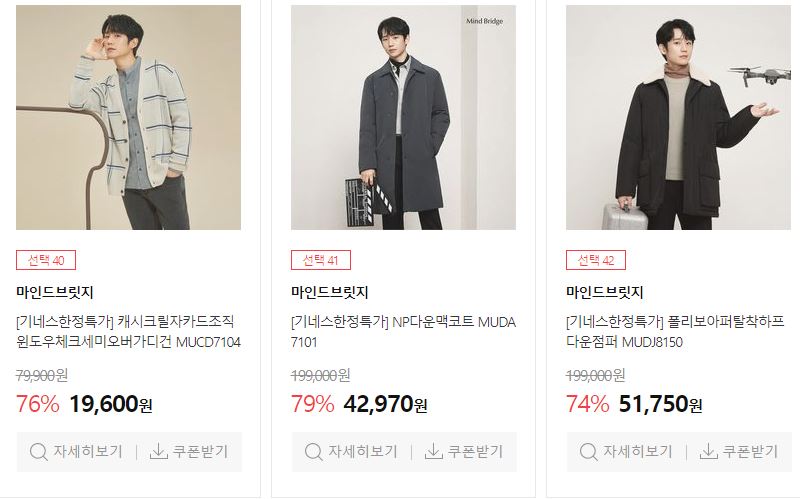Click product title 캐시크릴자카드조직 cardigan
This screenshot has height=499, width=800.
(x=129, y=332)
